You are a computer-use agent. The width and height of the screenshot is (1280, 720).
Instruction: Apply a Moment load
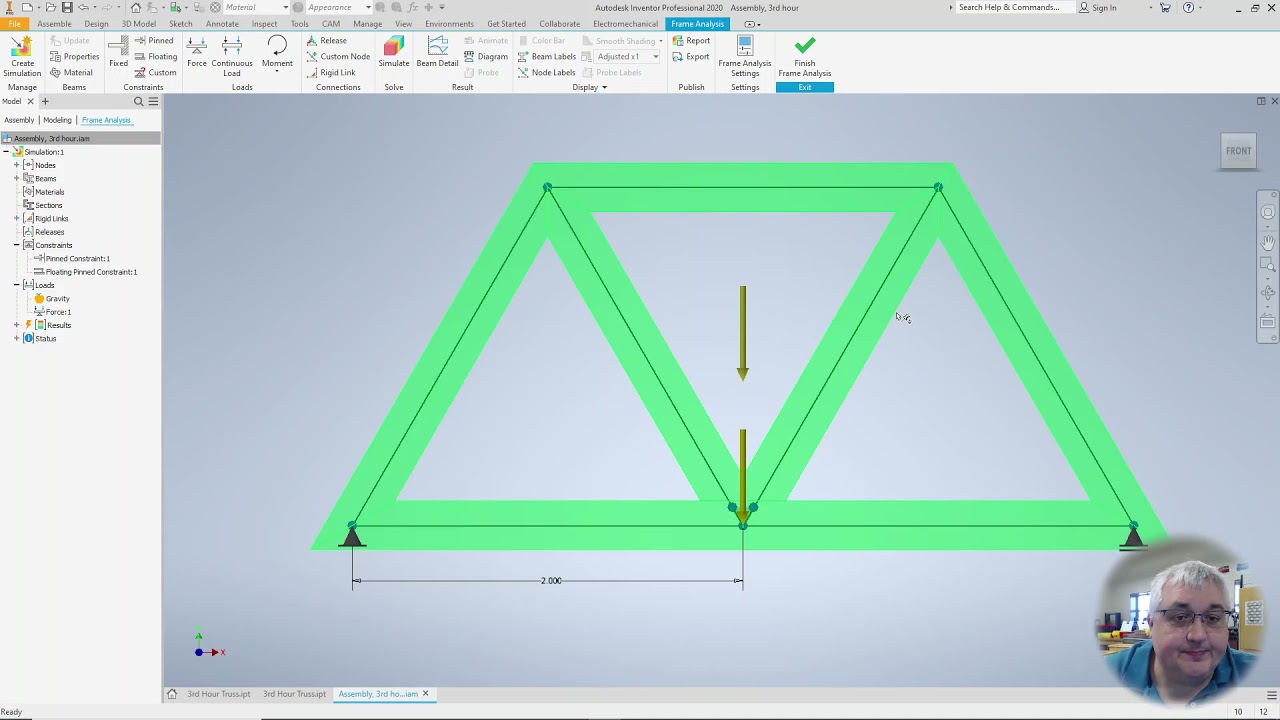(x=277, y=52)
